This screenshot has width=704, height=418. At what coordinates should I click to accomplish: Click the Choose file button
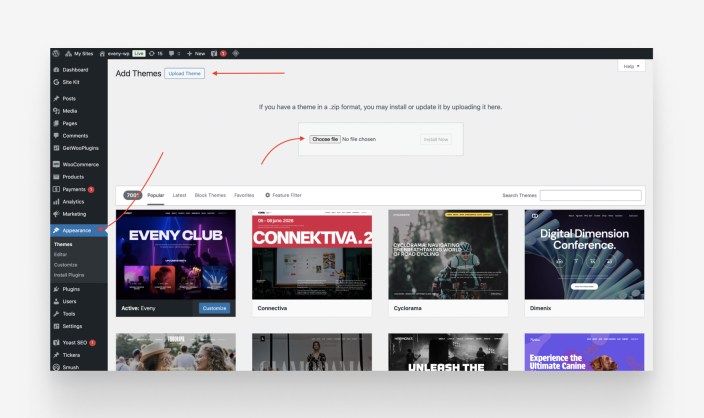pos(325,139)
